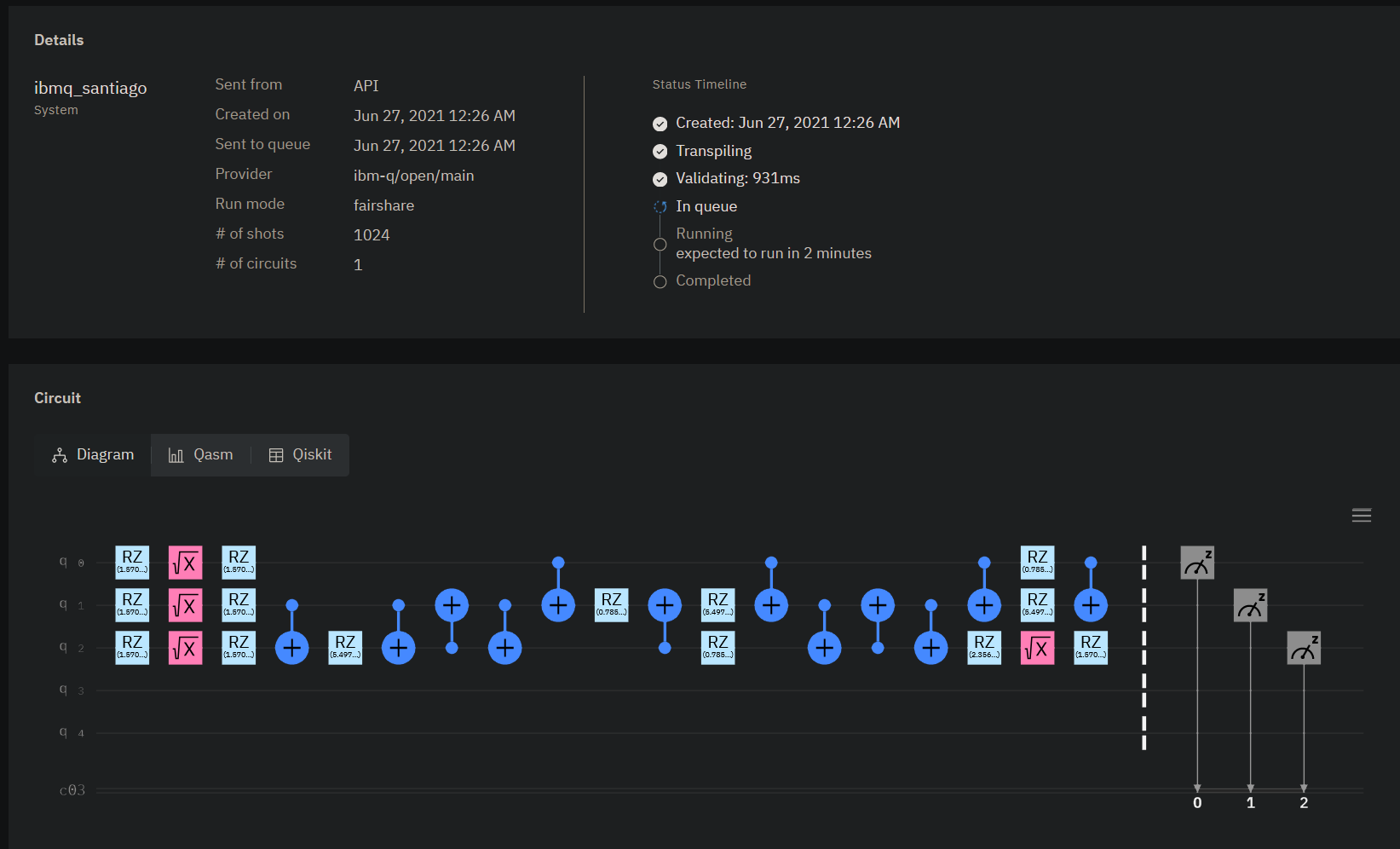Click the measurement gate on q0

(x=1196, y=563)
